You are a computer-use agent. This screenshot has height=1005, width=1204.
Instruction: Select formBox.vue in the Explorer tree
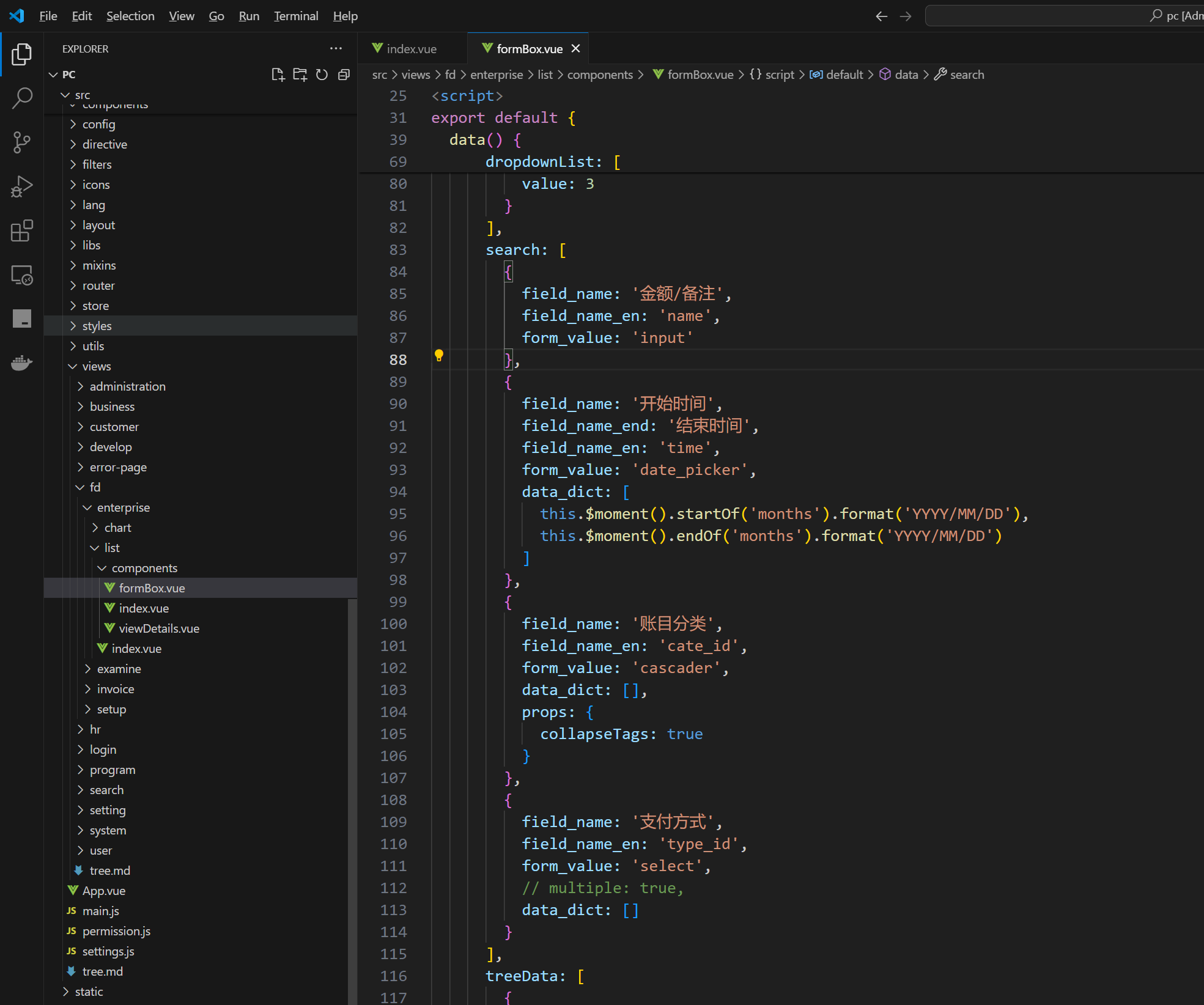click(201, 588)
